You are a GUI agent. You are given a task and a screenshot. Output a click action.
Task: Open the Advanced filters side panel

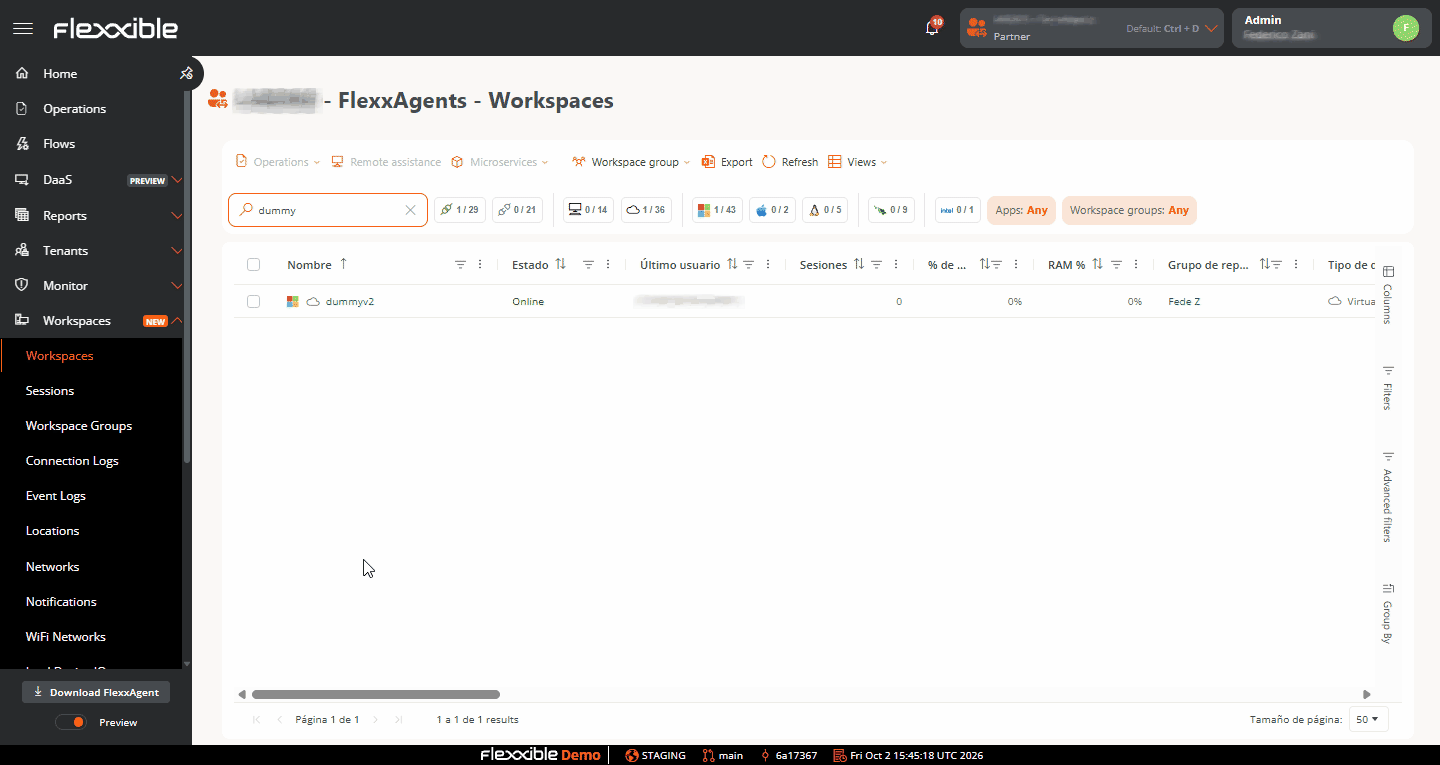[x=1387, y=497]
